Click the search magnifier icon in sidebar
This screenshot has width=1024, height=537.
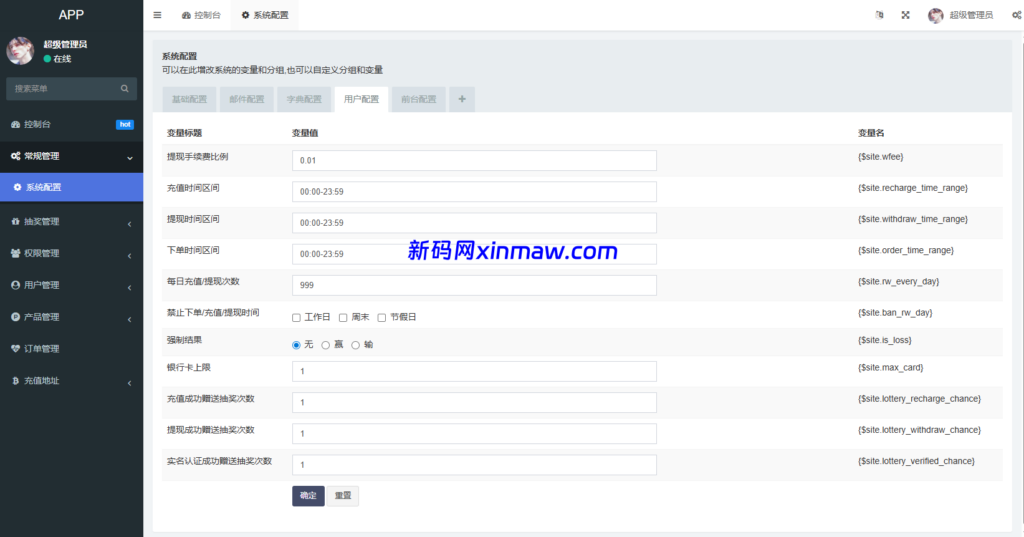tap(125, 88)
